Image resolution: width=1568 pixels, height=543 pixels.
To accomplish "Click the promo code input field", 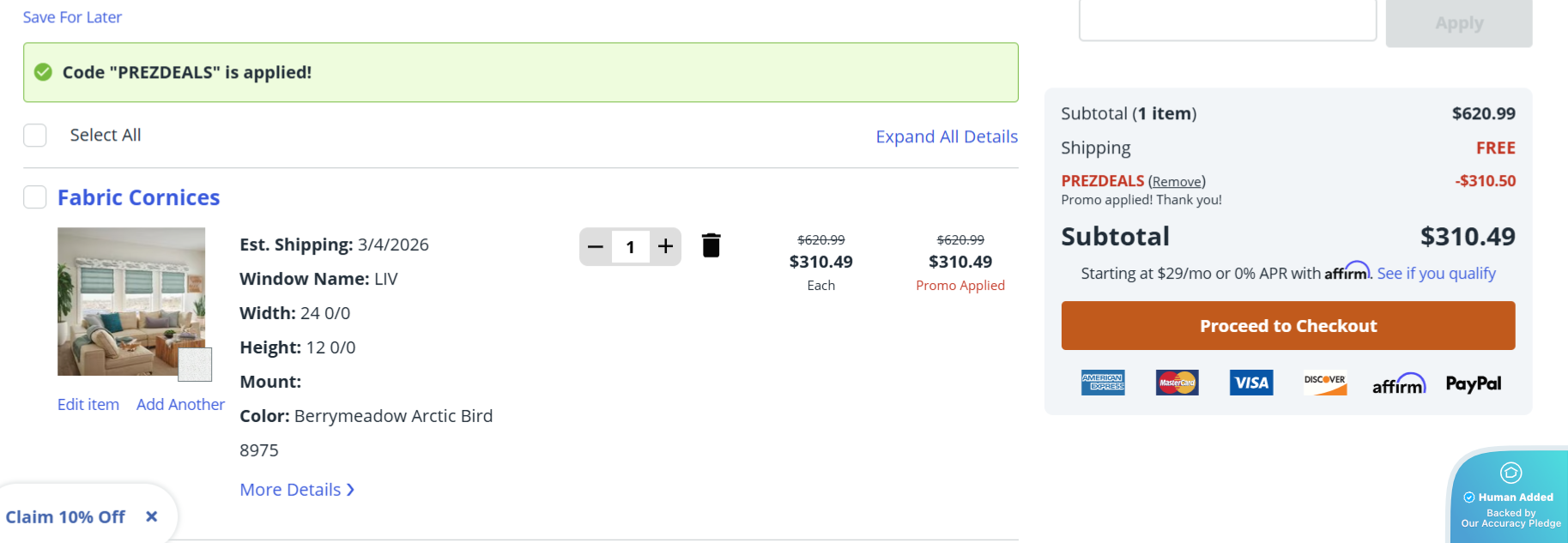I will (x=1227, y=21).
